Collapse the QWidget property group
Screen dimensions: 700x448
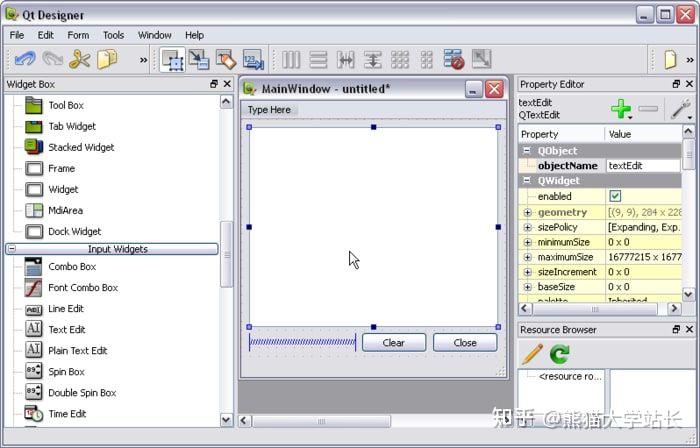pyautogui.click(x=527, y=180)
